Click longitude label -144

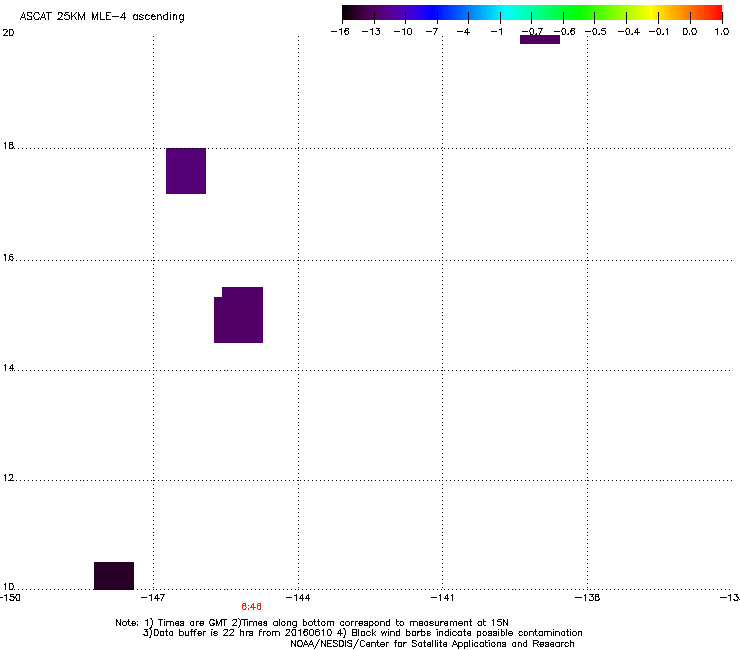298,598
